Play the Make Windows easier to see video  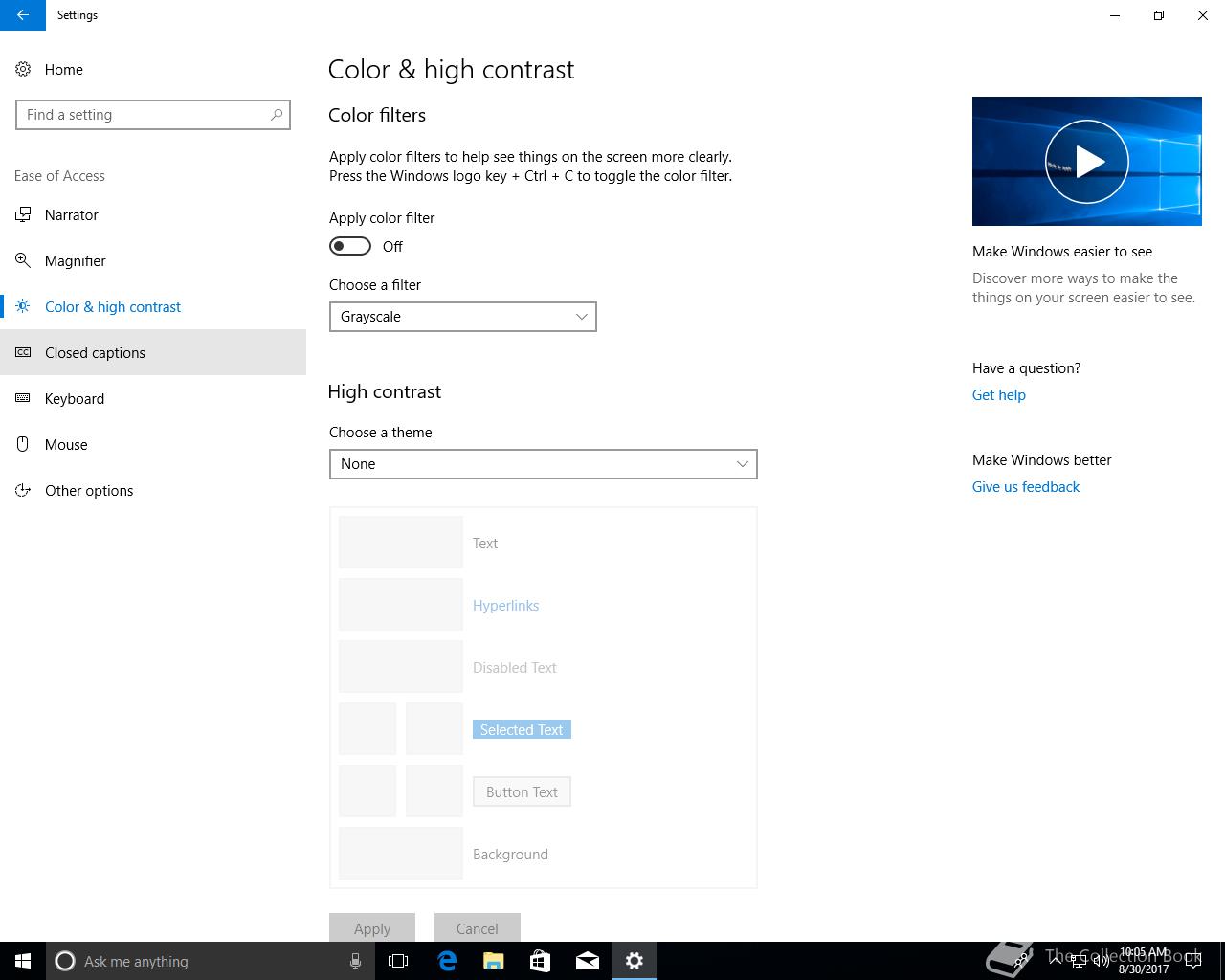tap(1086, 162)
